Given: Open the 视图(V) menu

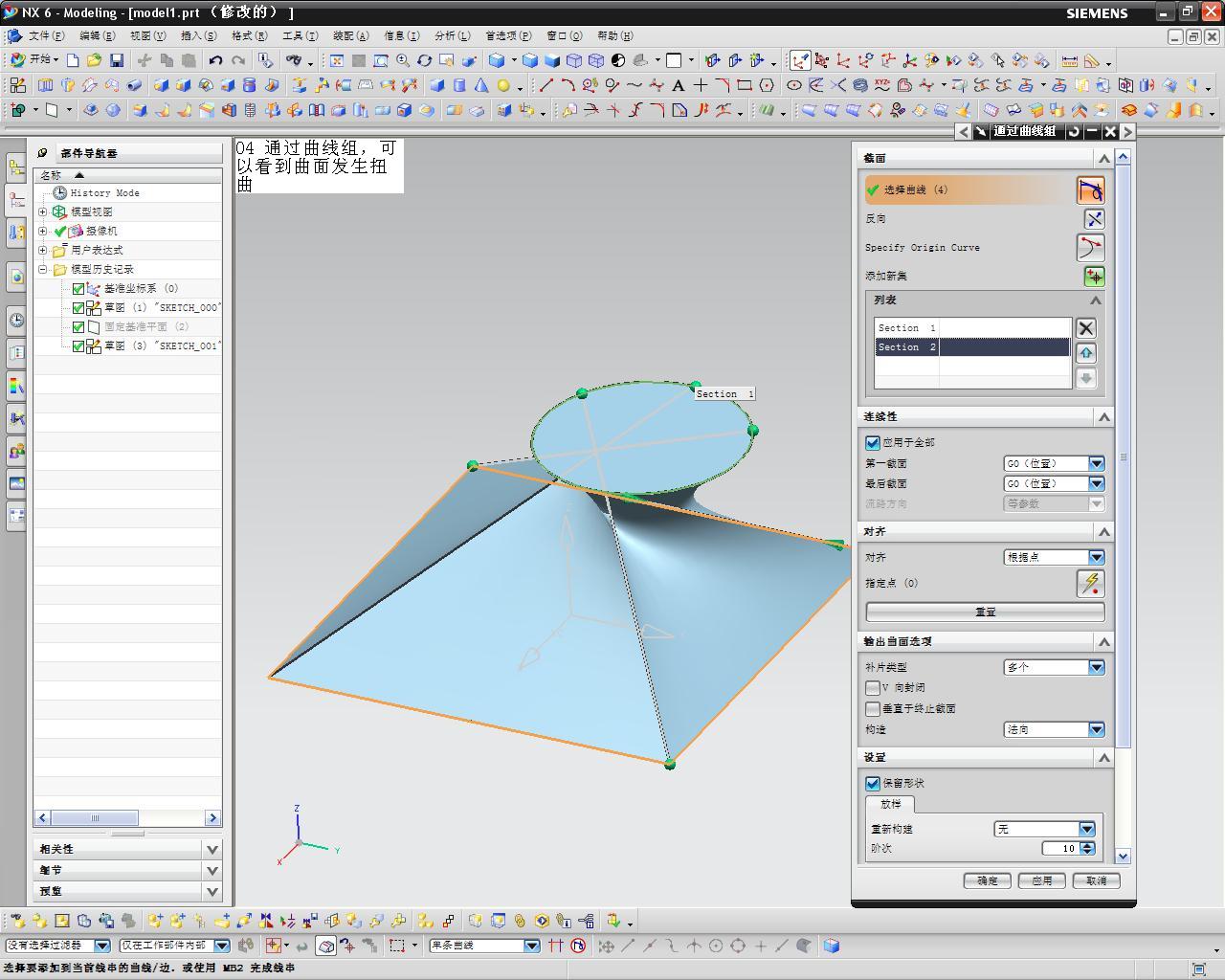Looking at the screenshot, I should pos(147,35).
